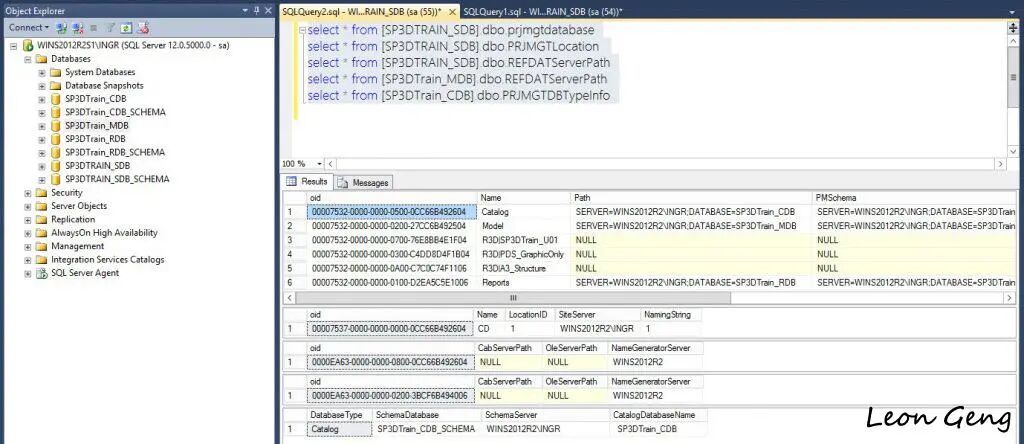Collapse the Databases folder
The width and height of the screenshot is (1024, 444).
tap(28, 59)
